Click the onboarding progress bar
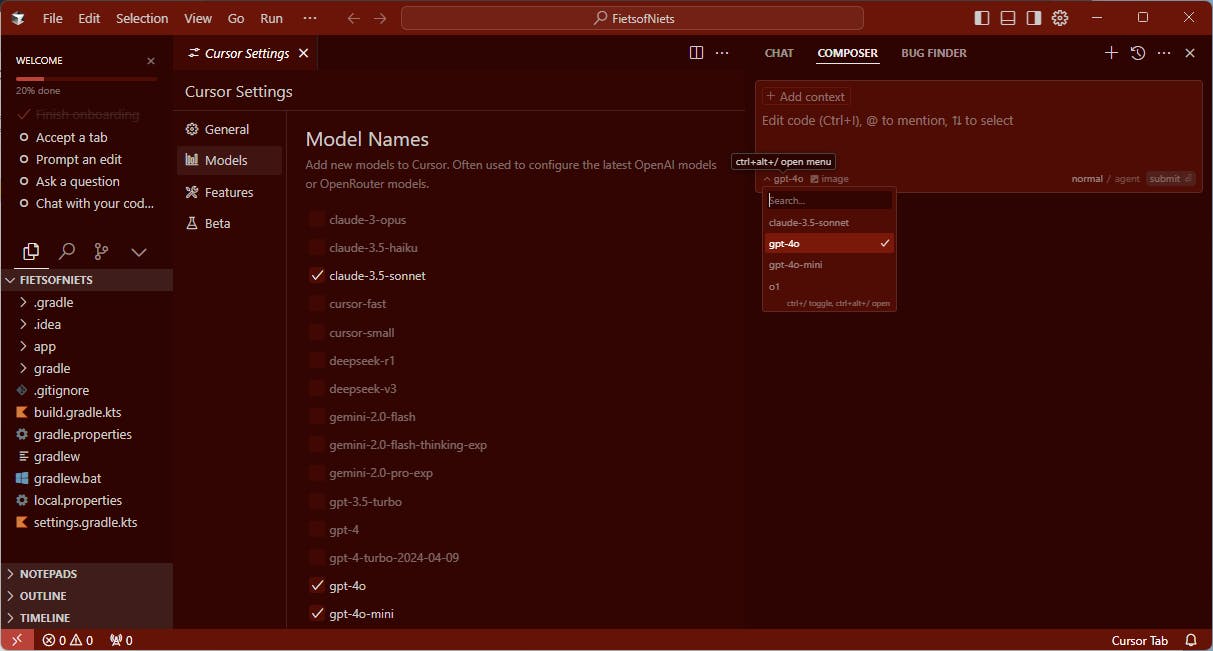Screen dimensions: 1213x651 point(86,78)
